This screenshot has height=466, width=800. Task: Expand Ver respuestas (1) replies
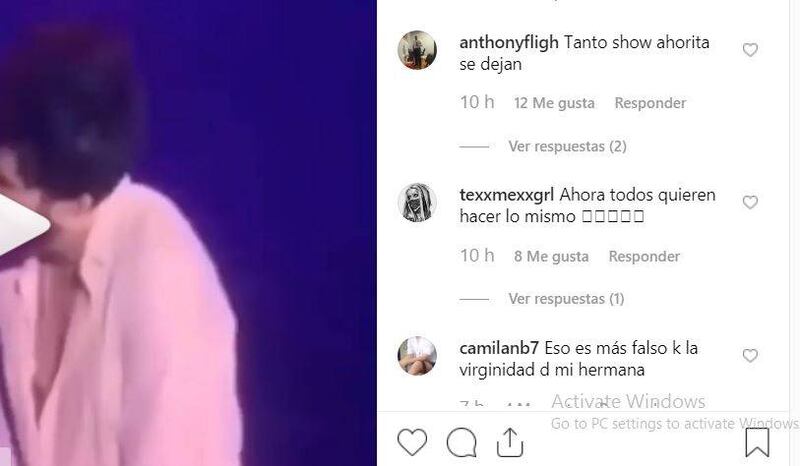[566, 299]
